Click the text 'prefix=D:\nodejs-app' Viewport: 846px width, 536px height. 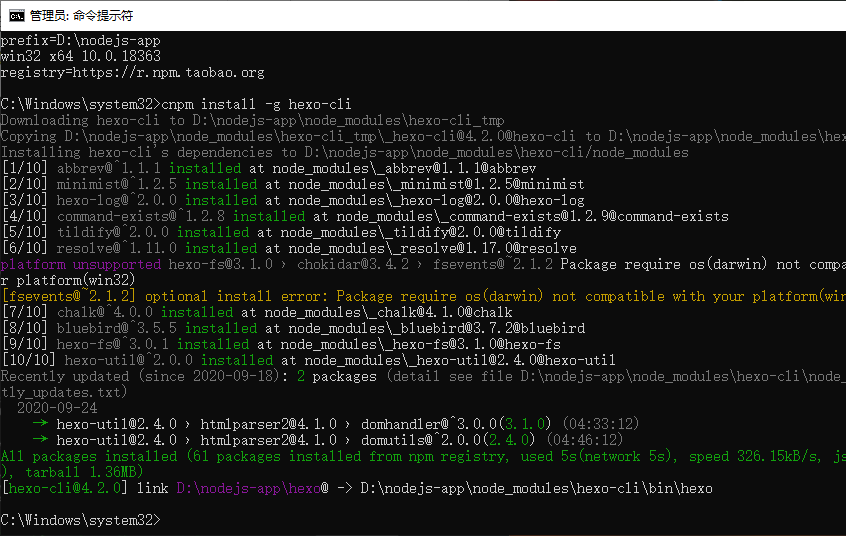click(x=80, y=40)
